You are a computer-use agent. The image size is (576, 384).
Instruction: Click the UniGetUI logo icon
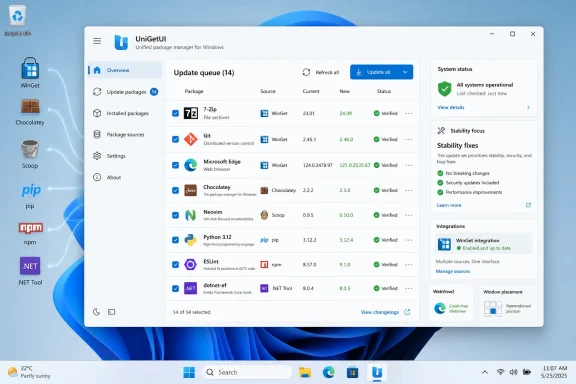click(121, 42)
